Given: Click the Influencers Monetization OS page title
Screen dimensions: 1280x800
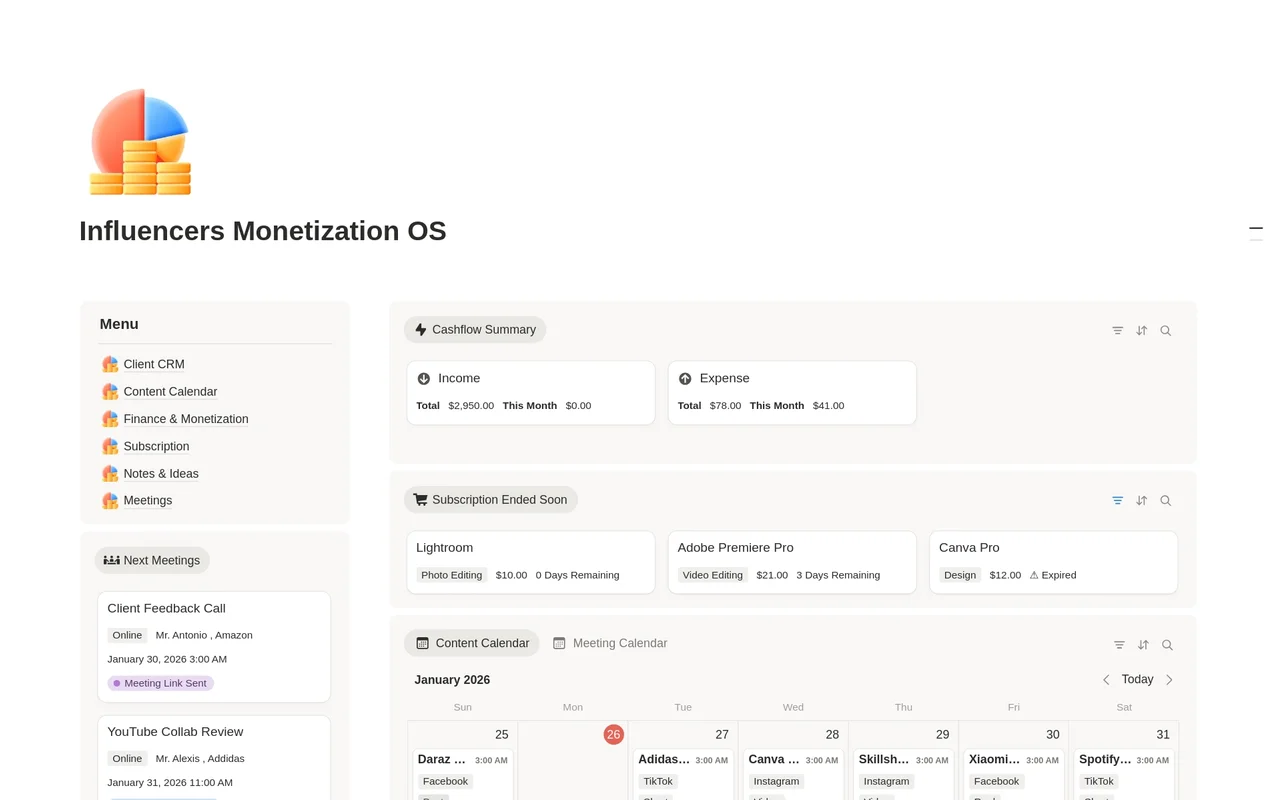Looking at the screenshot, I should click(x=263, y=231).
